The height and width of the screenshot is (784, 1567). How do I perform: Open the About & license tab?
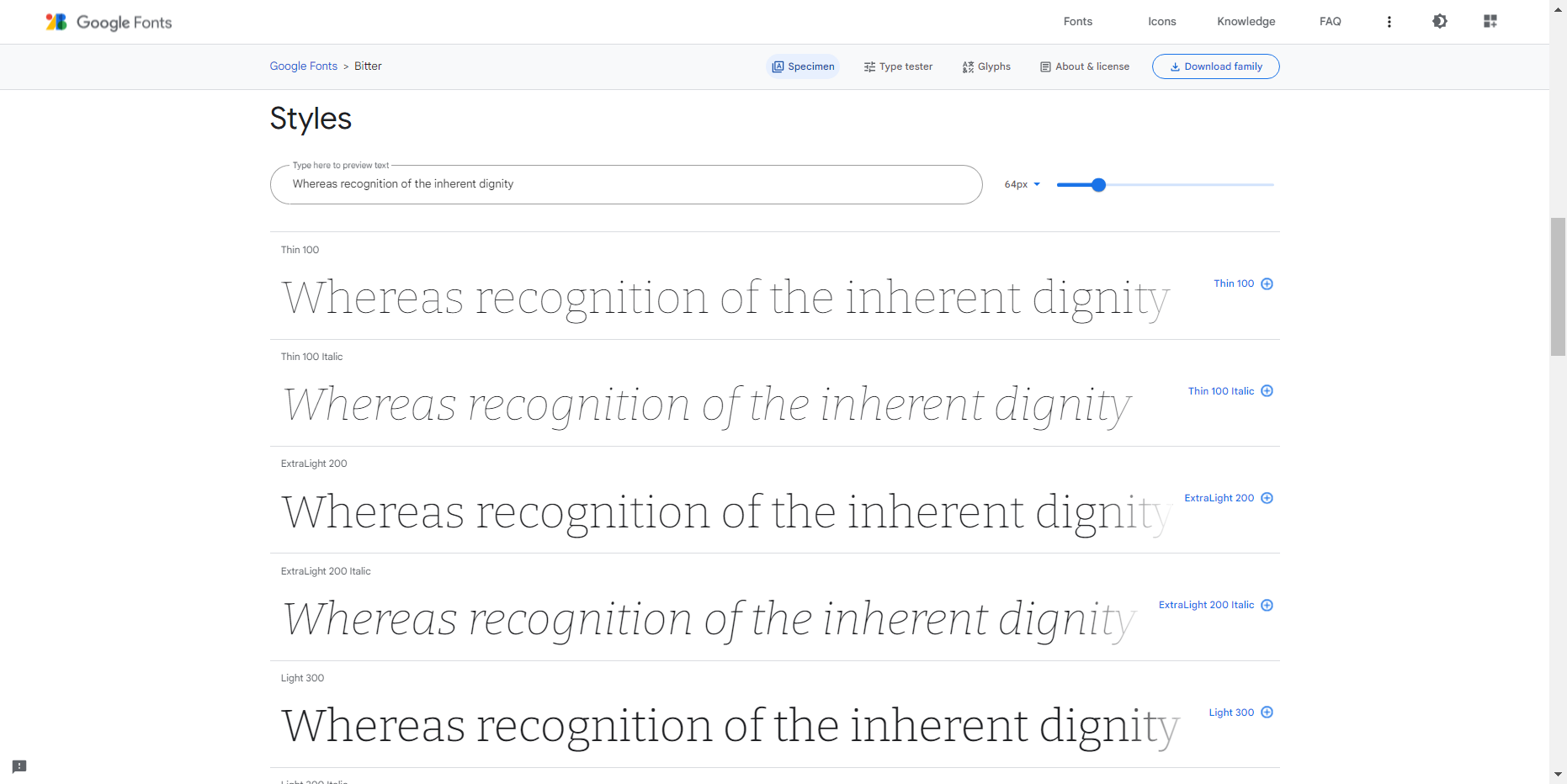[1085, 66]
